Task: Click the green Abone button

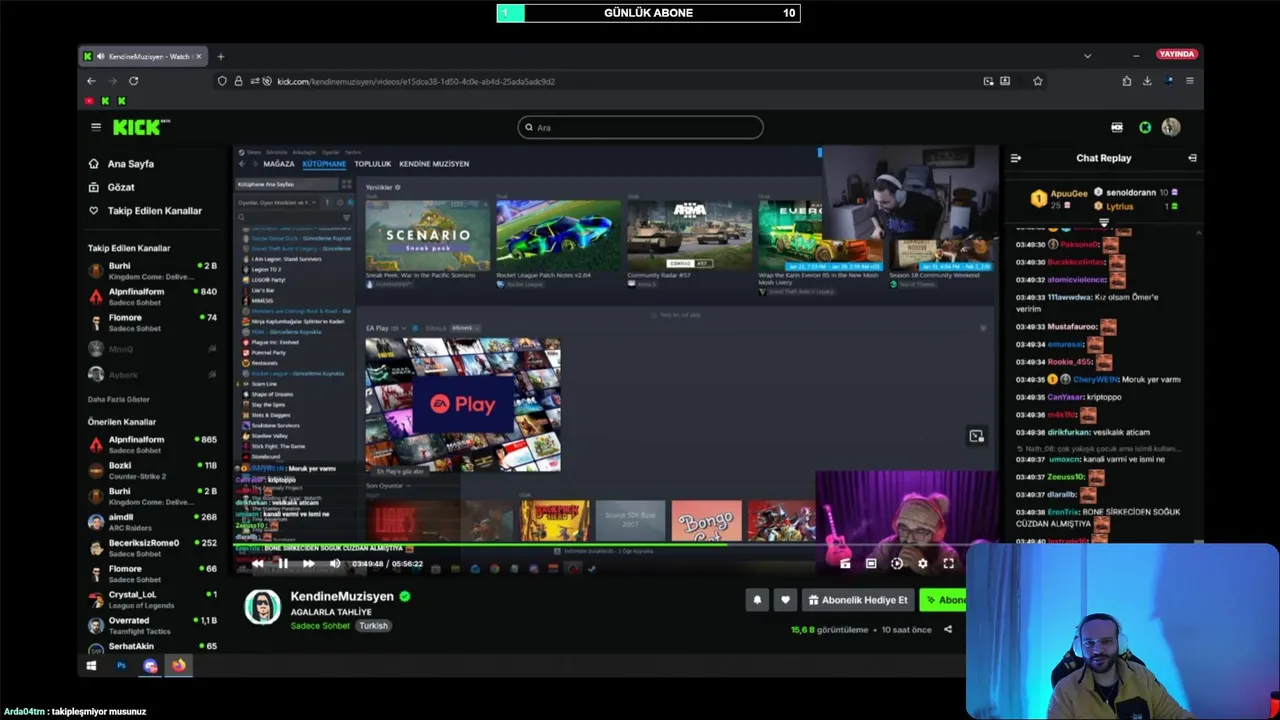Action: pyautogui.click(x=945, y=600)
